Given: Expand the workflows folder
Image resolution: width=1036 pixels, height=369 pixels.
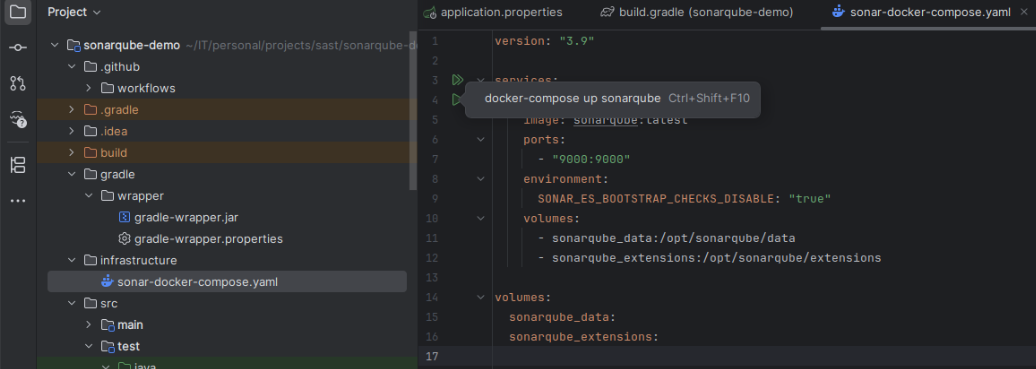Looking at the screenshot, I should pos(89,88).
